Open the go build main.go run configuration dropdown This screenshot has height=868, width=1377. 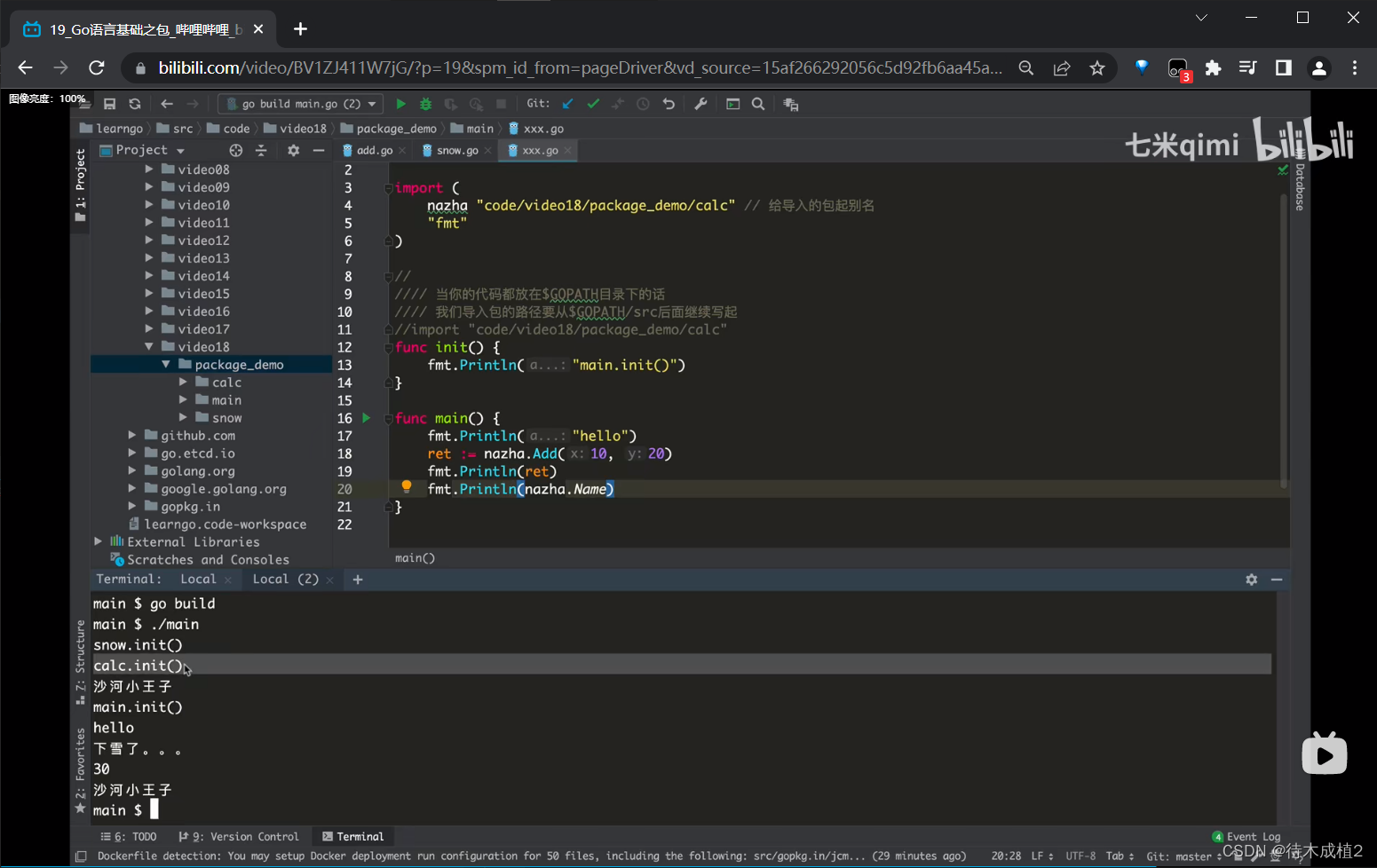(300, 104)
